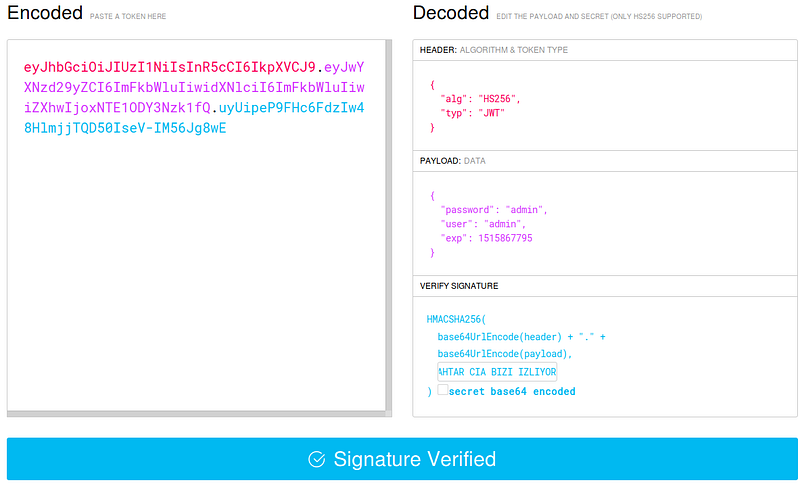Click the encoded token text area scrollbar
The image size is (800, 483).
tap(389, 224)
